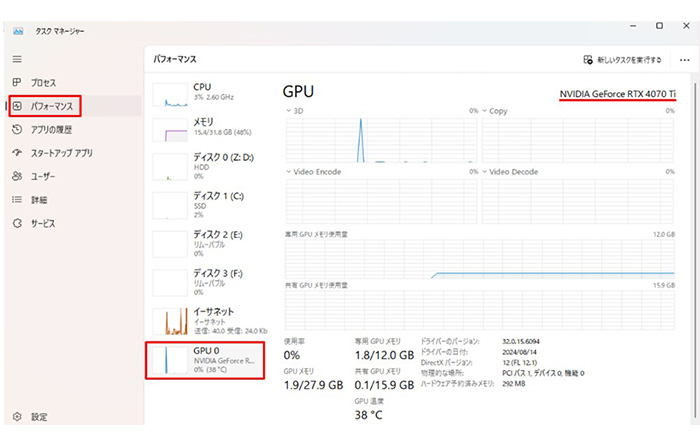Select the GPU 0 entry
700x445 pixels.
tap(205, 360)
